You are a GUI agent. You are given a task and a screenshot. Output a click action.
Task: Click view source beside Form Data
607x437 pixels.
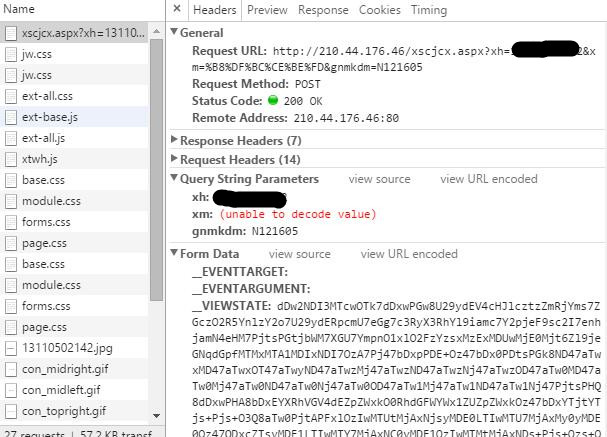300,254
